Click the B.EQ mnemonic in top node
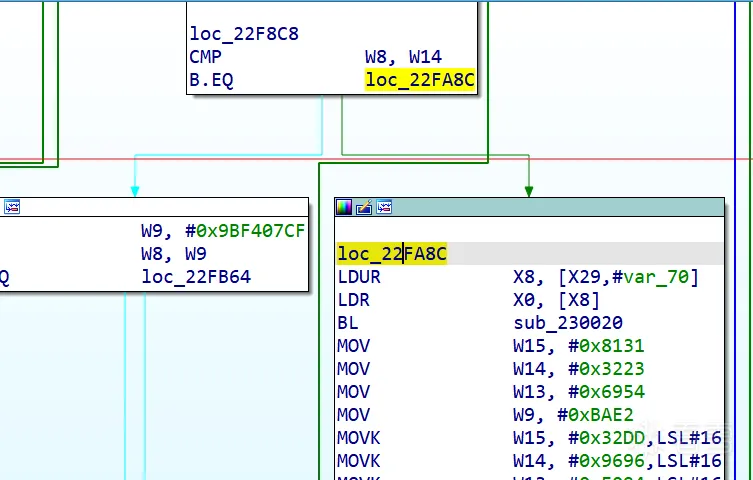This screenshot has width=753, height=480. point(211,80)
